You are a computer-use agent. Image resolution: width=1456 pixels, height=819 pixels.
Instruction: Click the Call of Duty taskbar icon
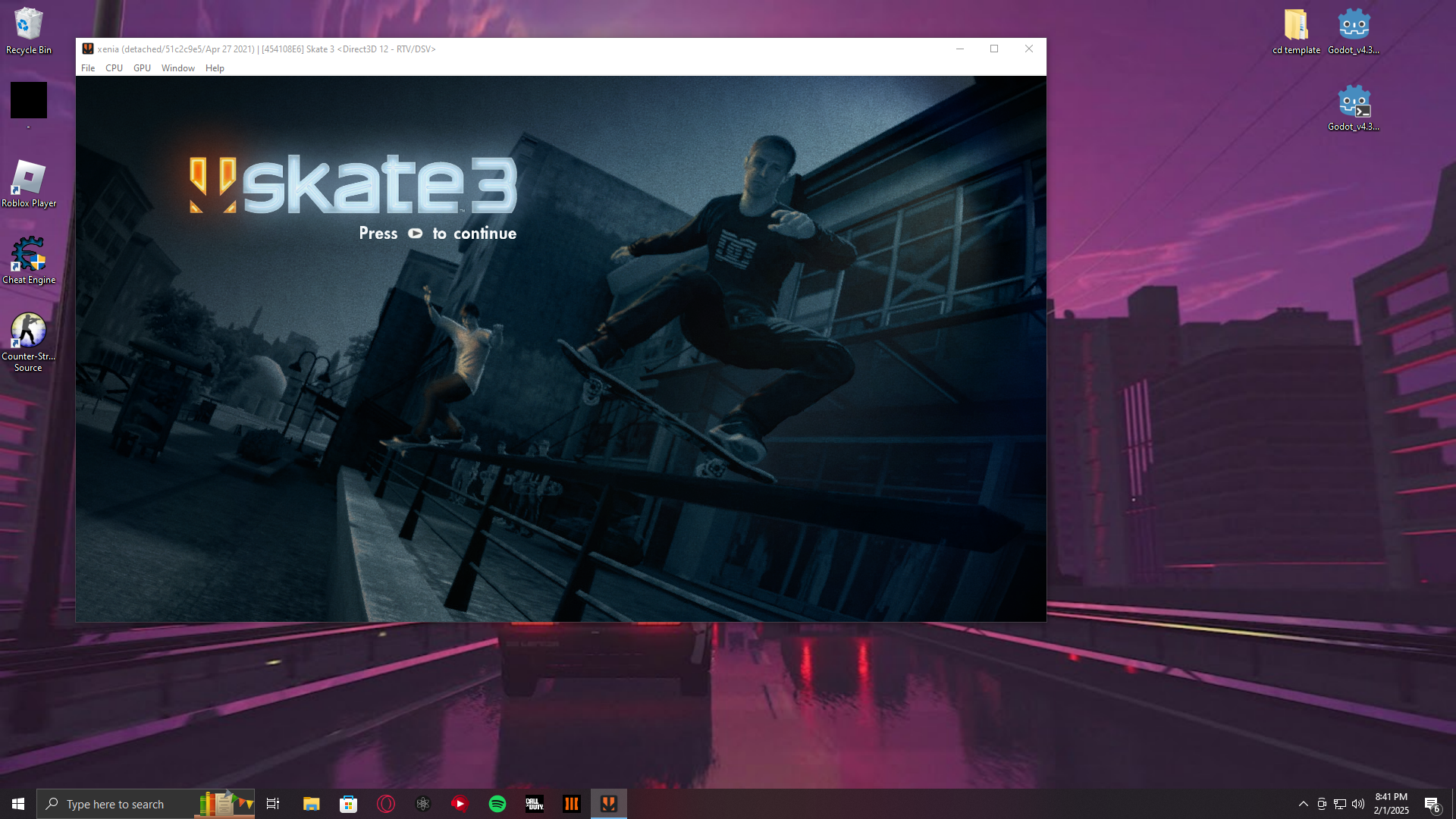[x=535, y=804]
